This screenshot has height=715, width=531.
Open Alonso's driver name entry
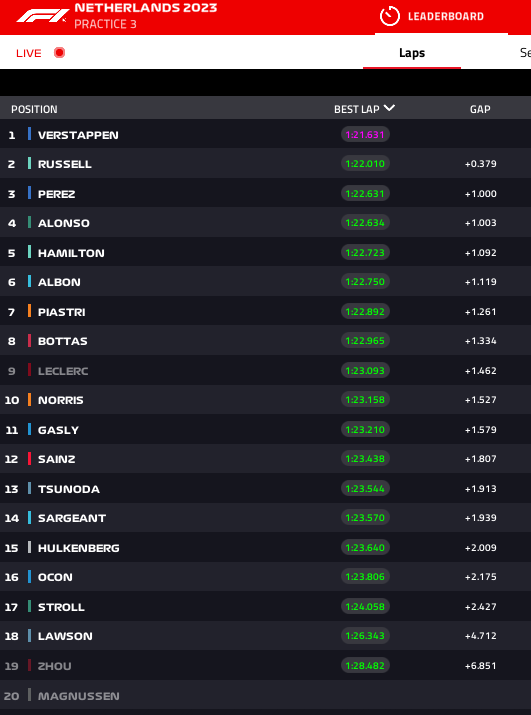tap(64, 223)
